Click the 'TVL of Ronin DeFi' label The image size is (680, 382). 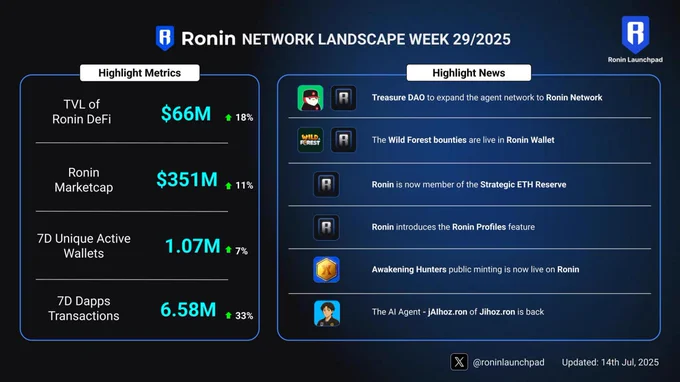82,111
